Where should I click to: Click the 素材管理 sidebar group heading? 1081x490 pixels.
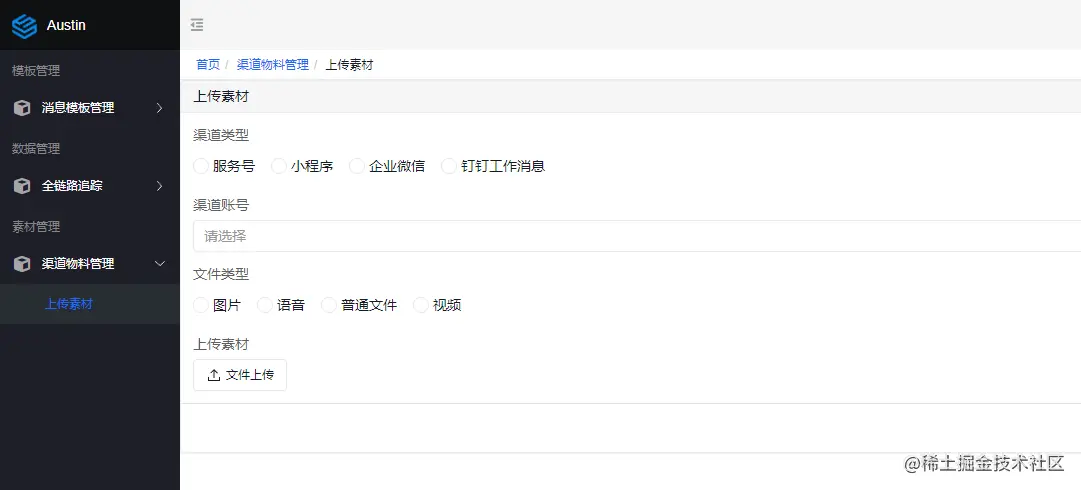[36, 226]
